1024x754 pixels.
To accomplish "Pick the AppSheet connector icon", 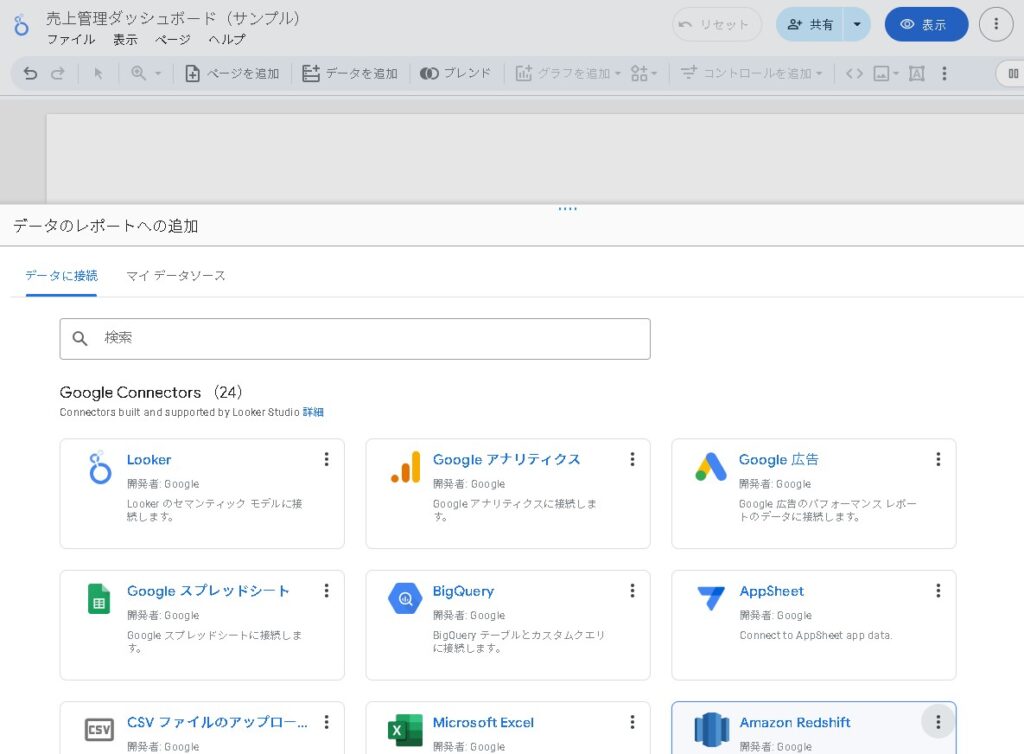I will tap(711, 598).
